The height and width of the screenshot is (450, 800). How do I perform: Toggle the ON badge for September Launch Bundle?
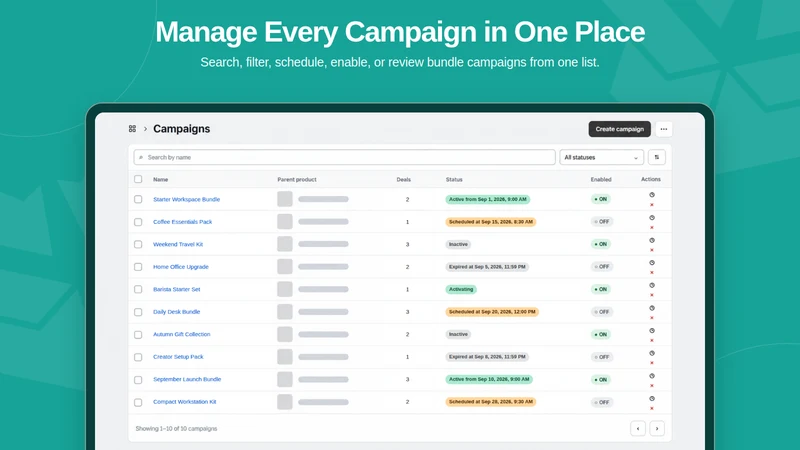tap(601, 380)
